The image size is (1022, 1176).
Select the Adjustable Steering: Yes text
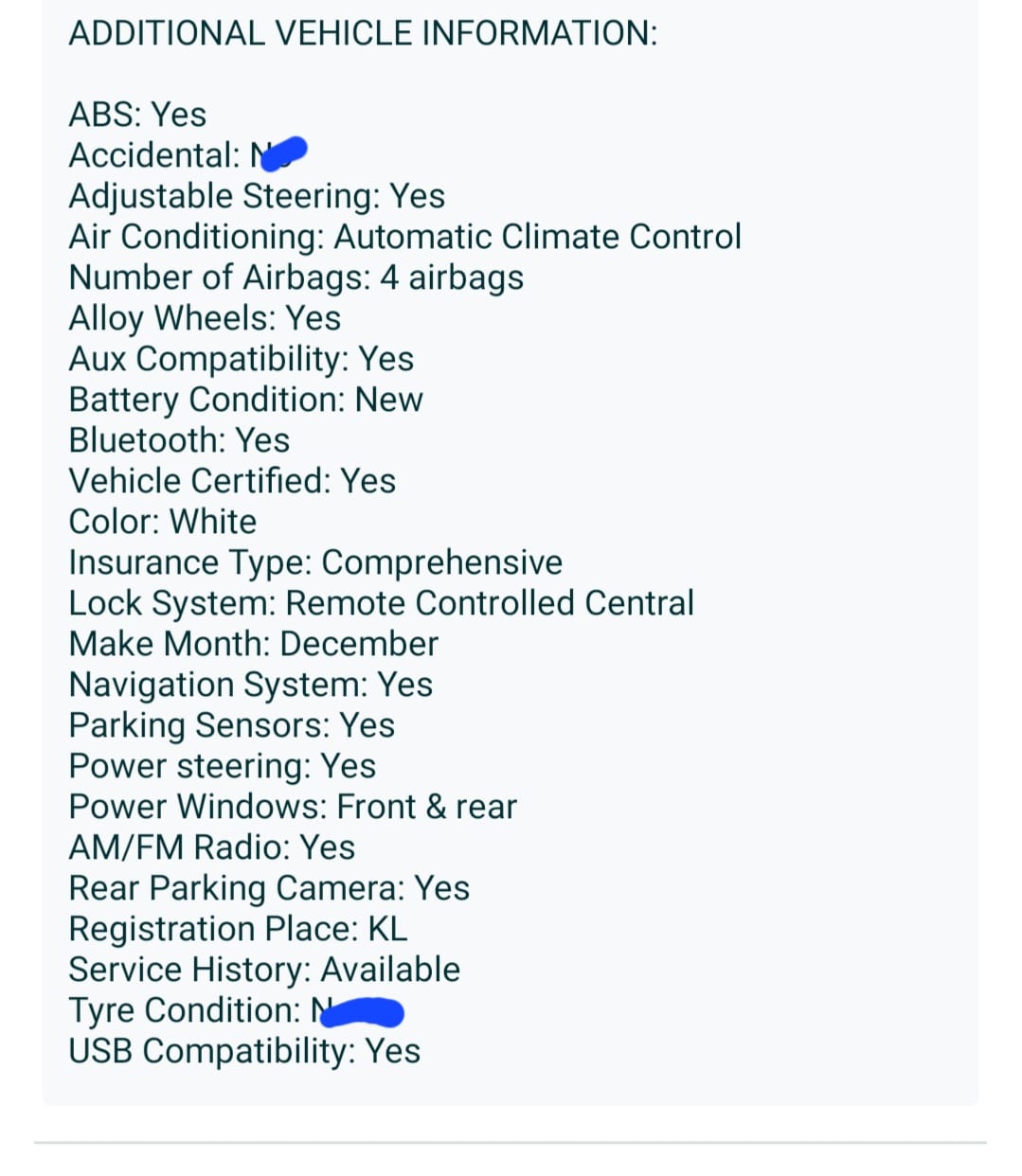point(257,196)
